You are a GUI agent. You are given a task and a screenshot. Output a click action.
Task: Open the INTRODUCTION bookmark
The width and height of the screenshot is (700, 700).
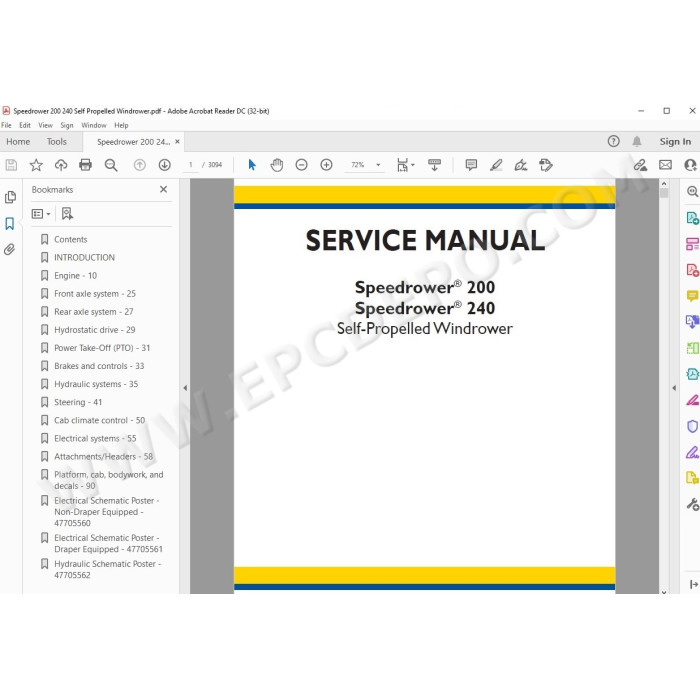[x=84, y=258]
